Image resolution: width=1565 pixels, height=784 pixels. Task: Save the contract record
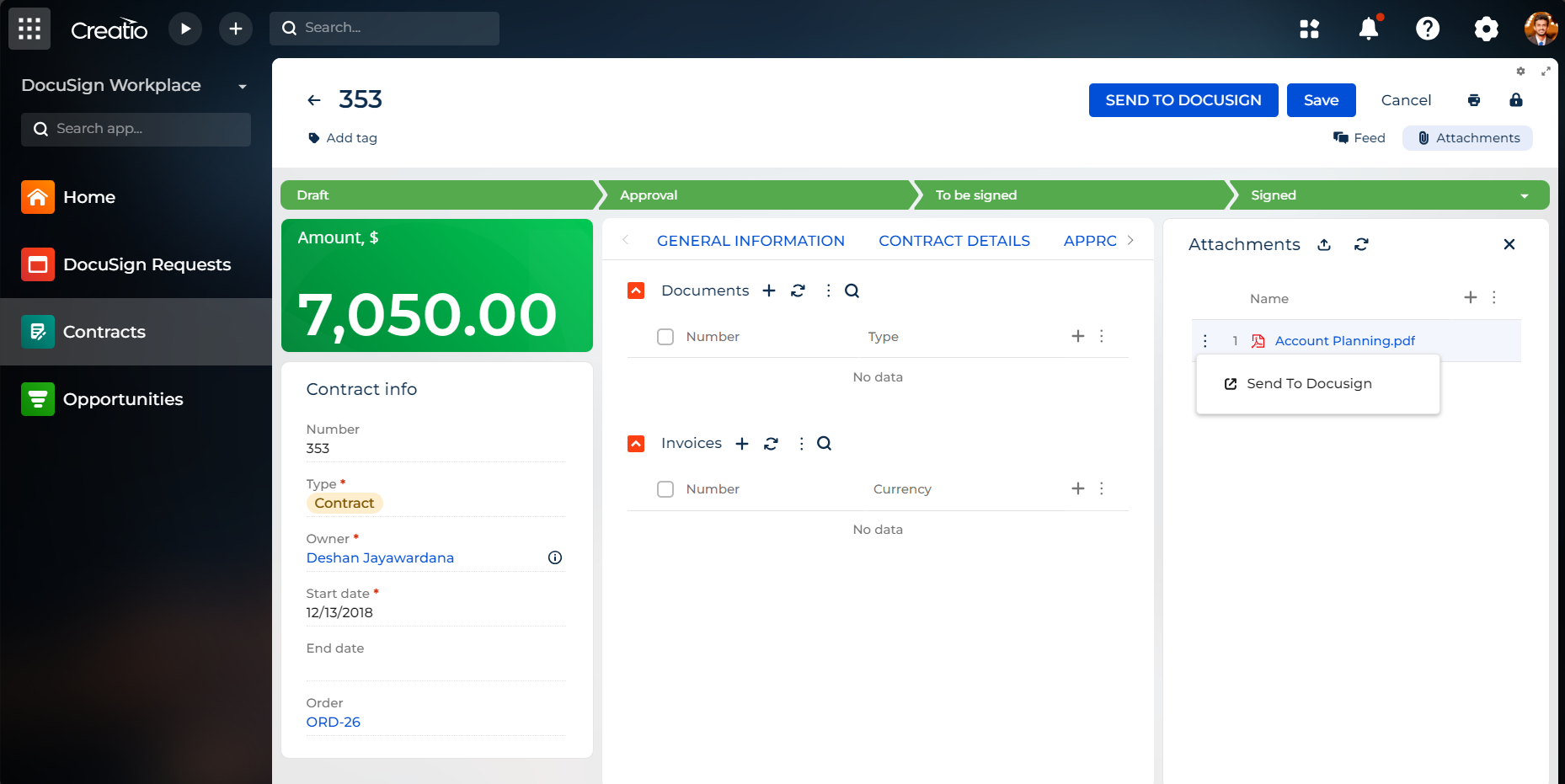pos(1322,100)
